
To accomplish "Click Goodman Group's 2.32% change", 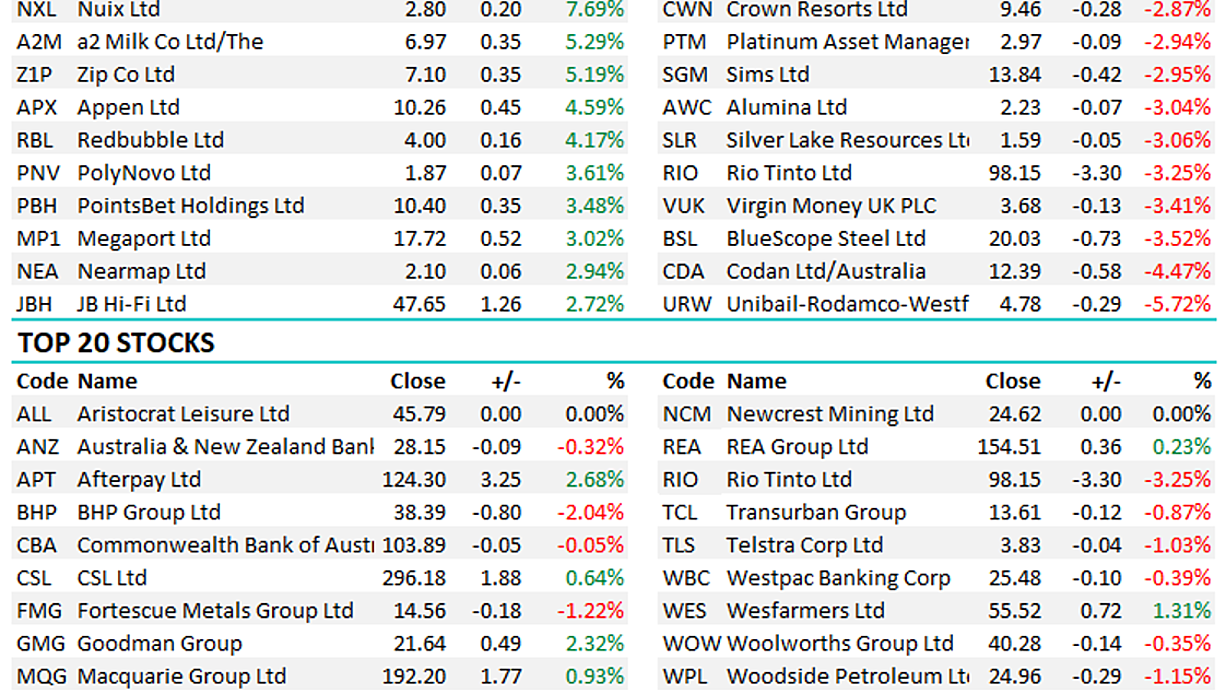I will click(x=594, y=644).
